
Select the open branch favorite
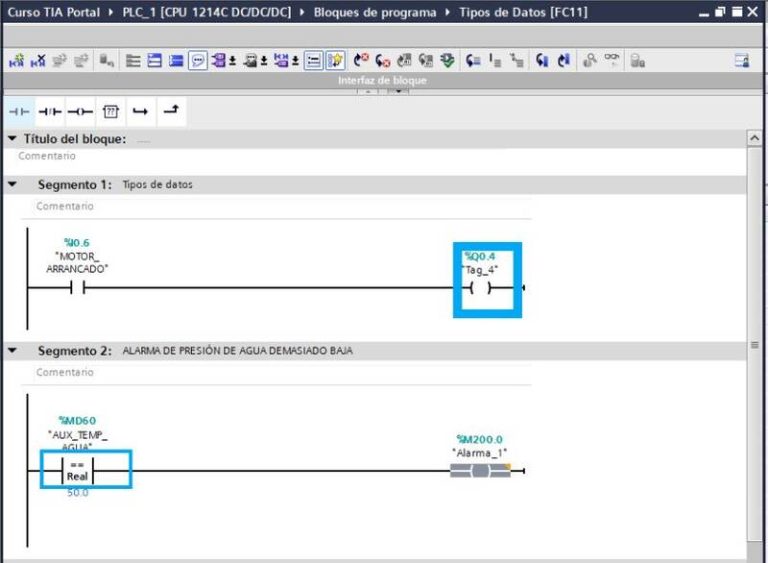click(x=141, y=112)
